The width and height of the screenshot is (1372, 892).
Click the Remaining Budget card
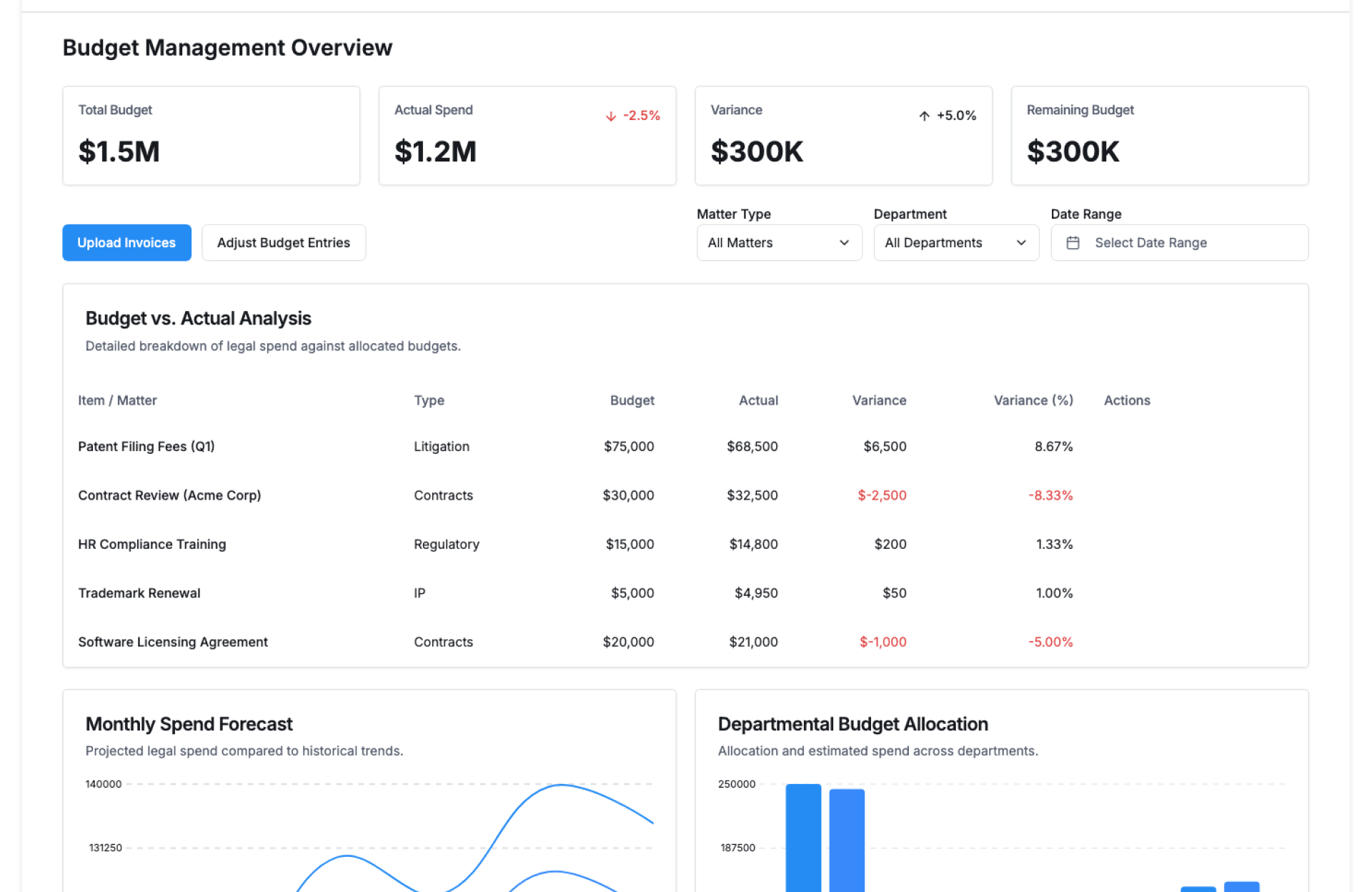coord(1159,136)
